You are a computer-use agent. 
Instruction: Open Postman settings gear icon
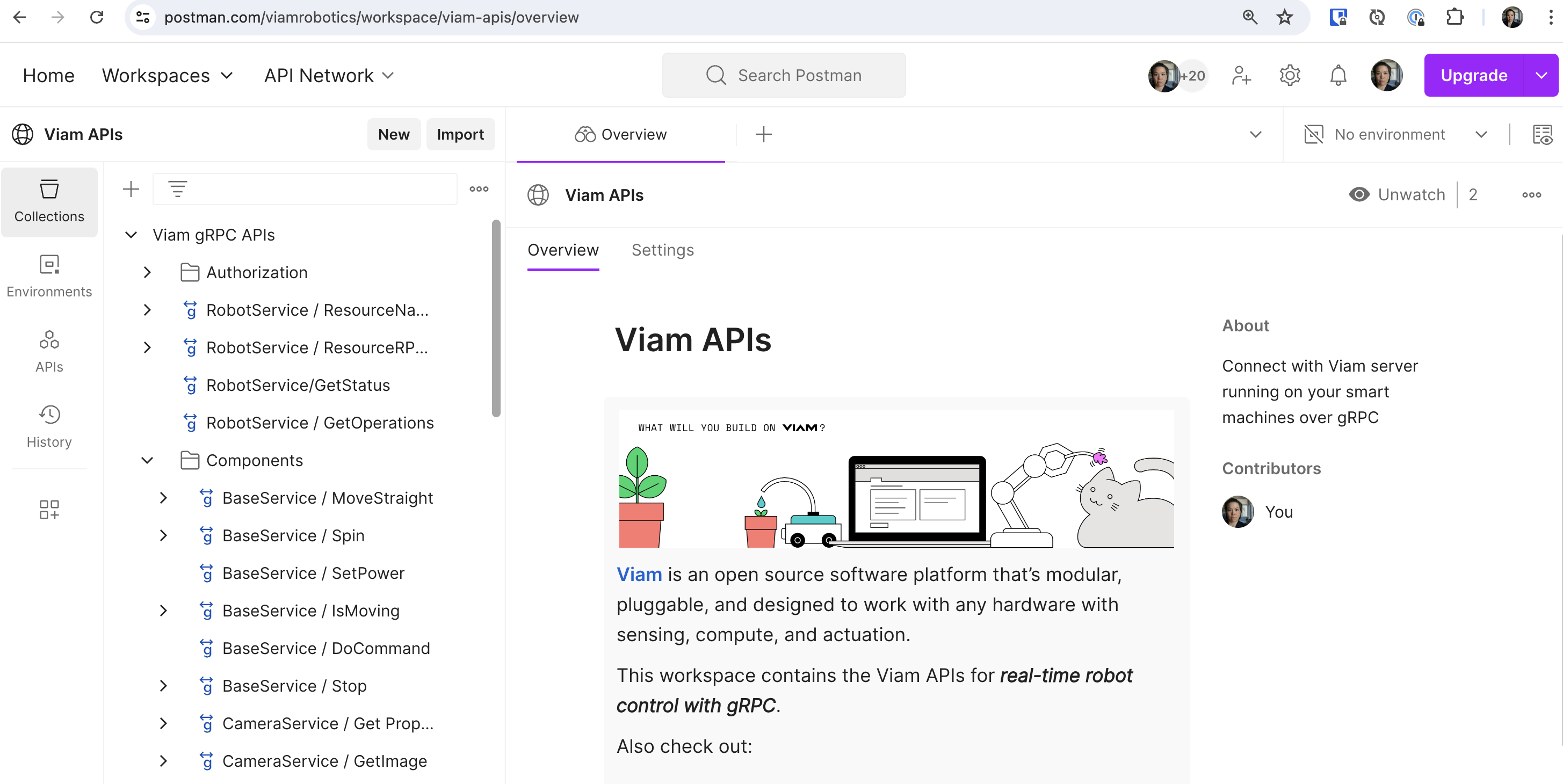tap(1290, 75)
